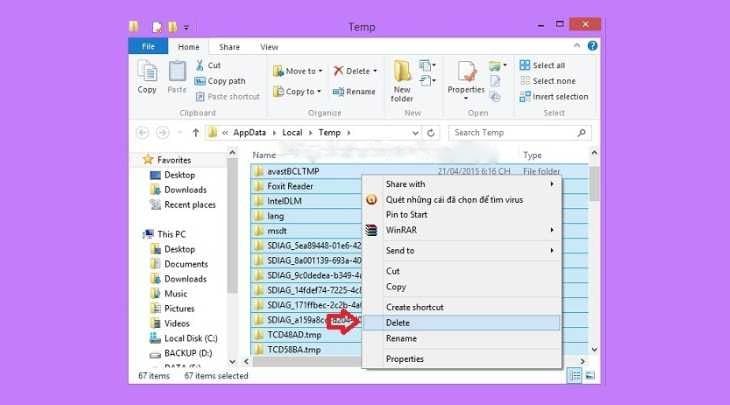Switch to the Home ribbon tab
The width and height of the screenshot is (730, 405).
pos(189,47)
